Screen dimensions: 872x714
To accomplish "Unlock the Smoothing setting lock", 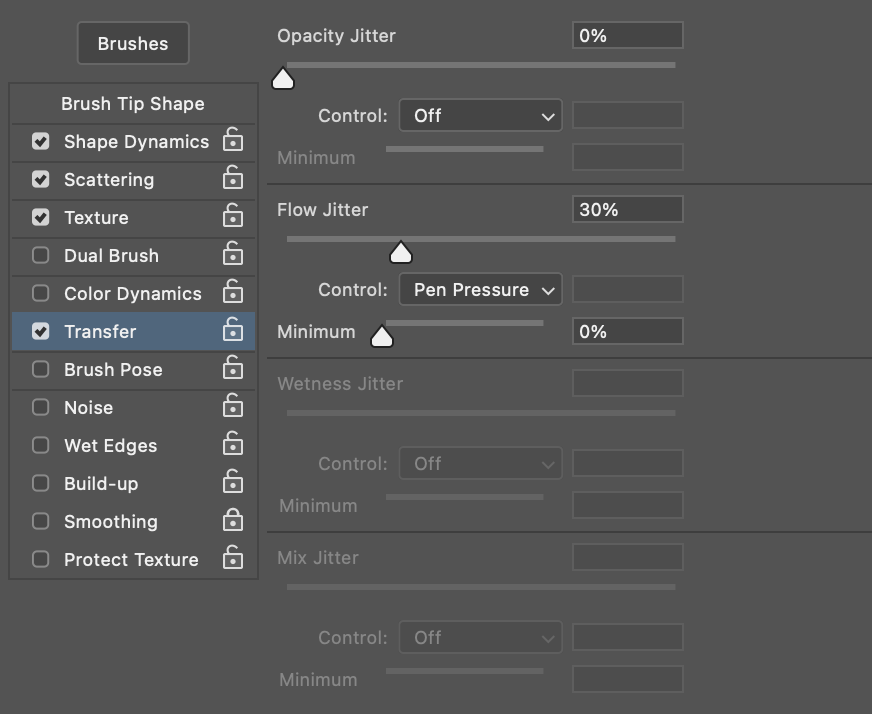I will 233,519.
